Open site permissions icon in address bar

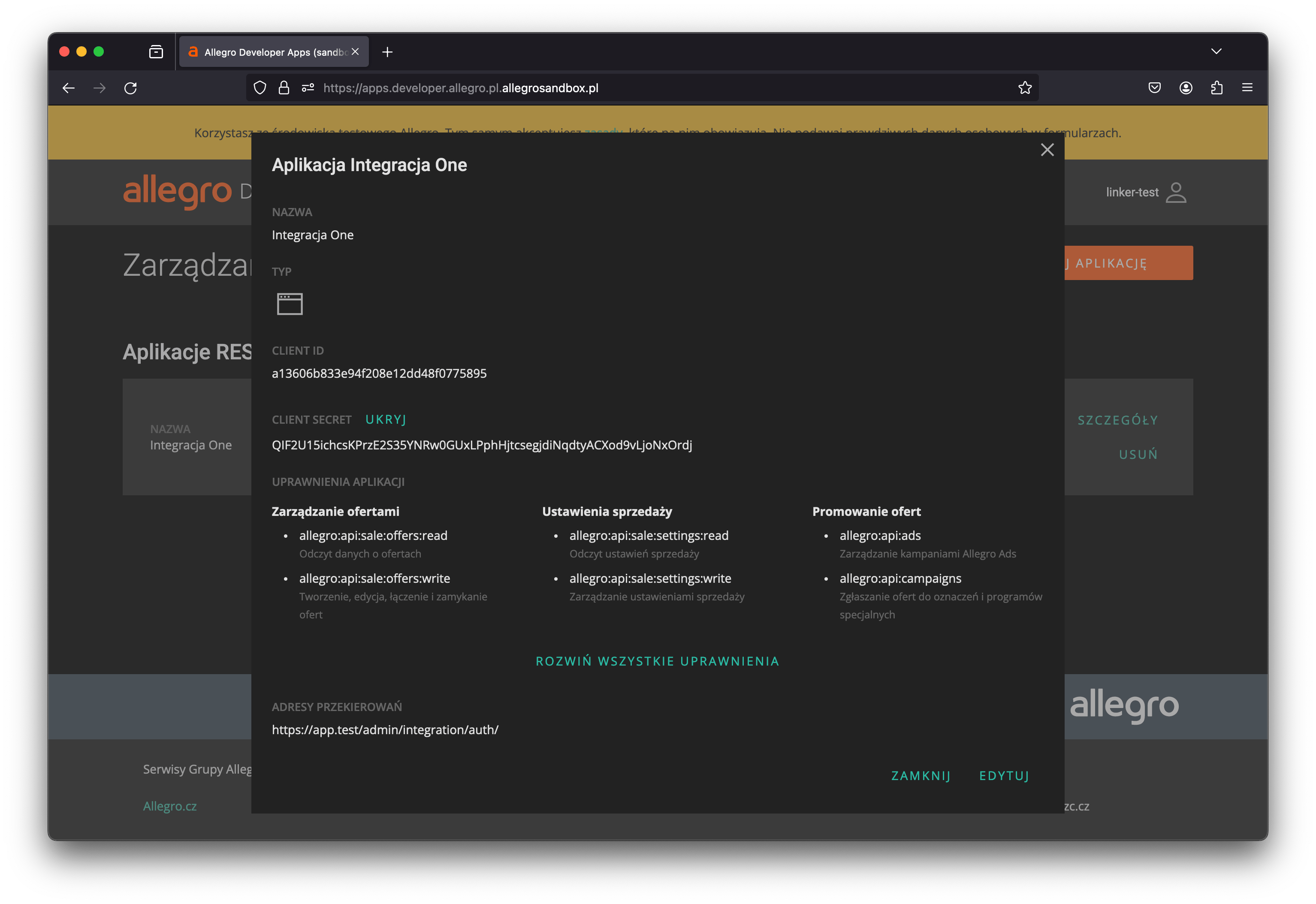tap(308, 88)
